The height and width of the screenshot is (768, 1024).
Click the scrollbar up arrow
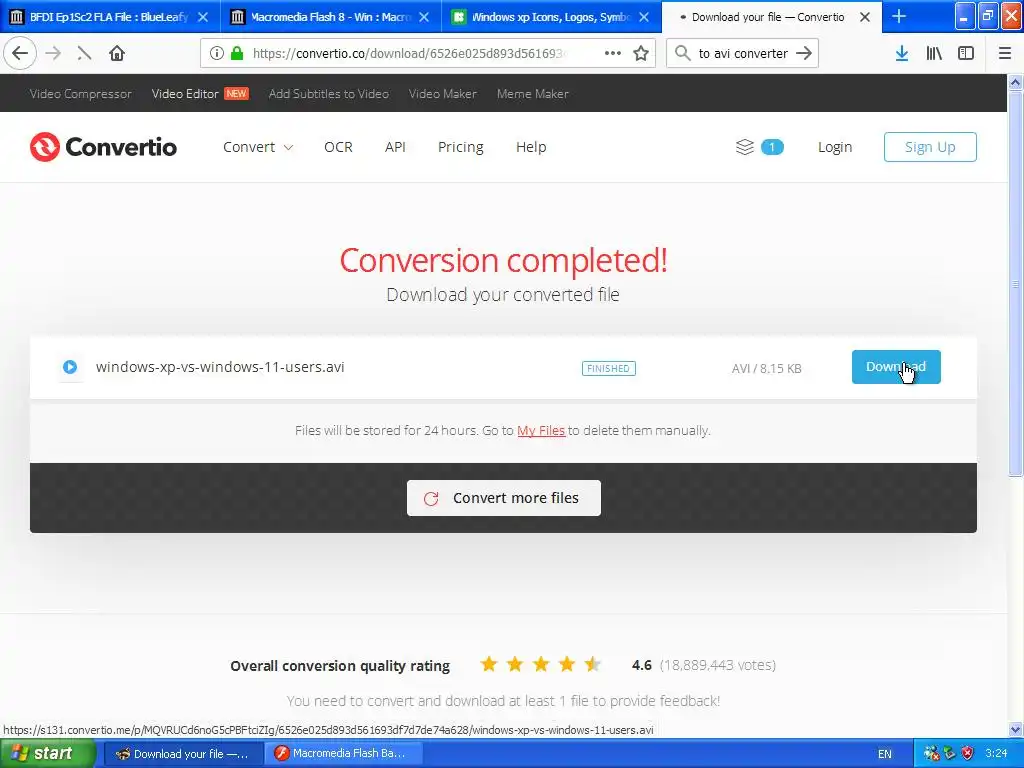point(1015,82)
